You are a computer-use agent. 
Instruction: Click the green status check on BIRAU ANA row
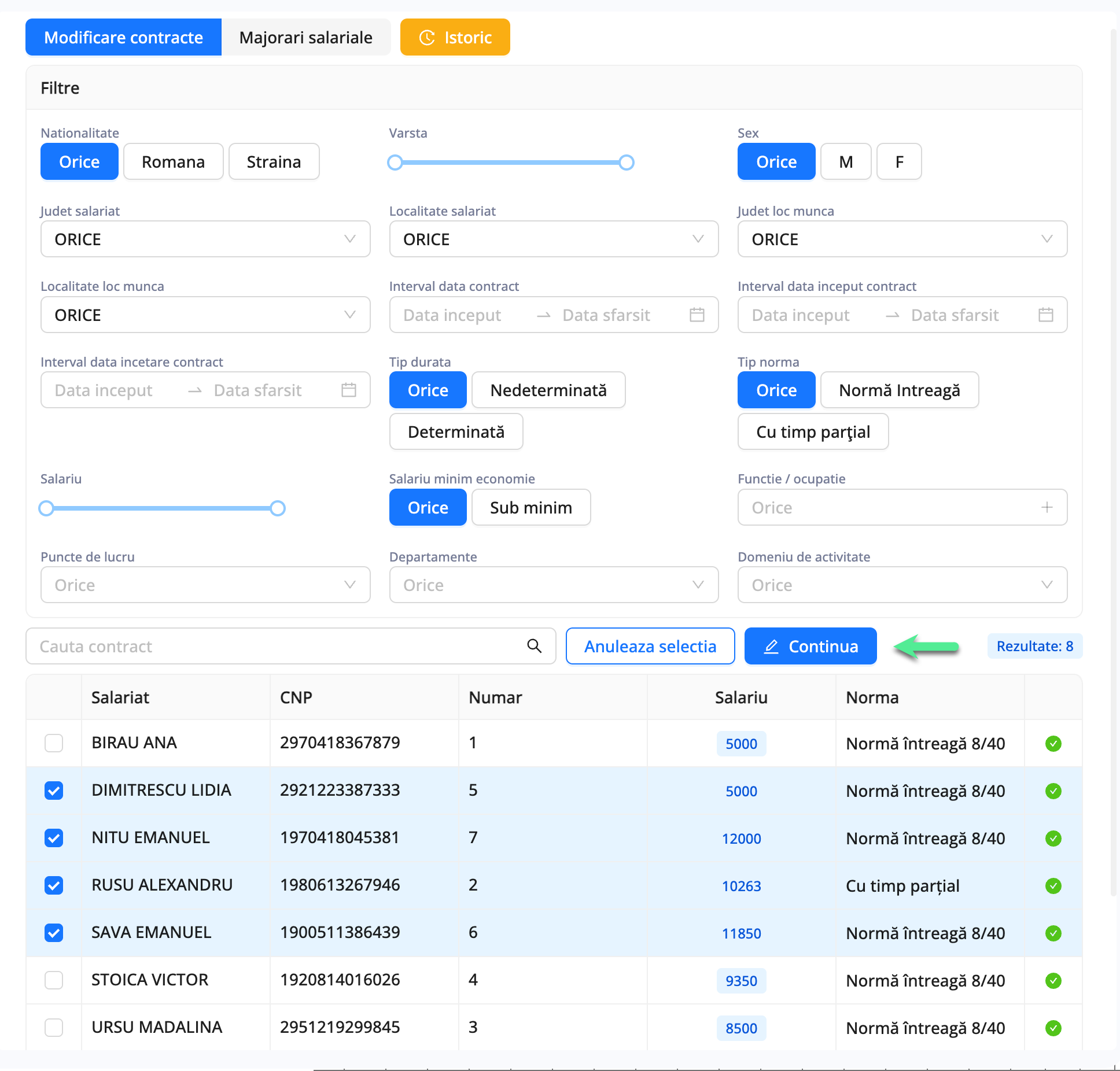coord(1053,744)
